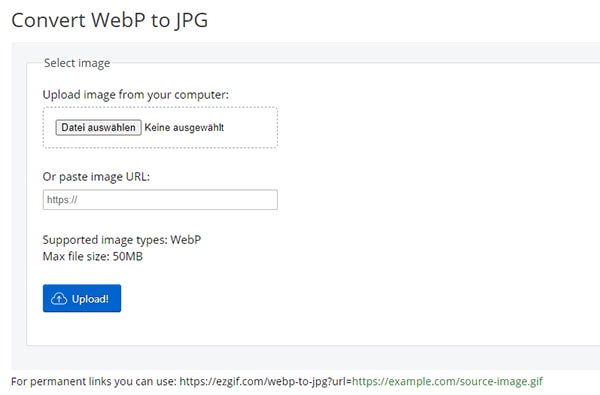Click the "Select image" fieldset legend

tap(77, 63)
